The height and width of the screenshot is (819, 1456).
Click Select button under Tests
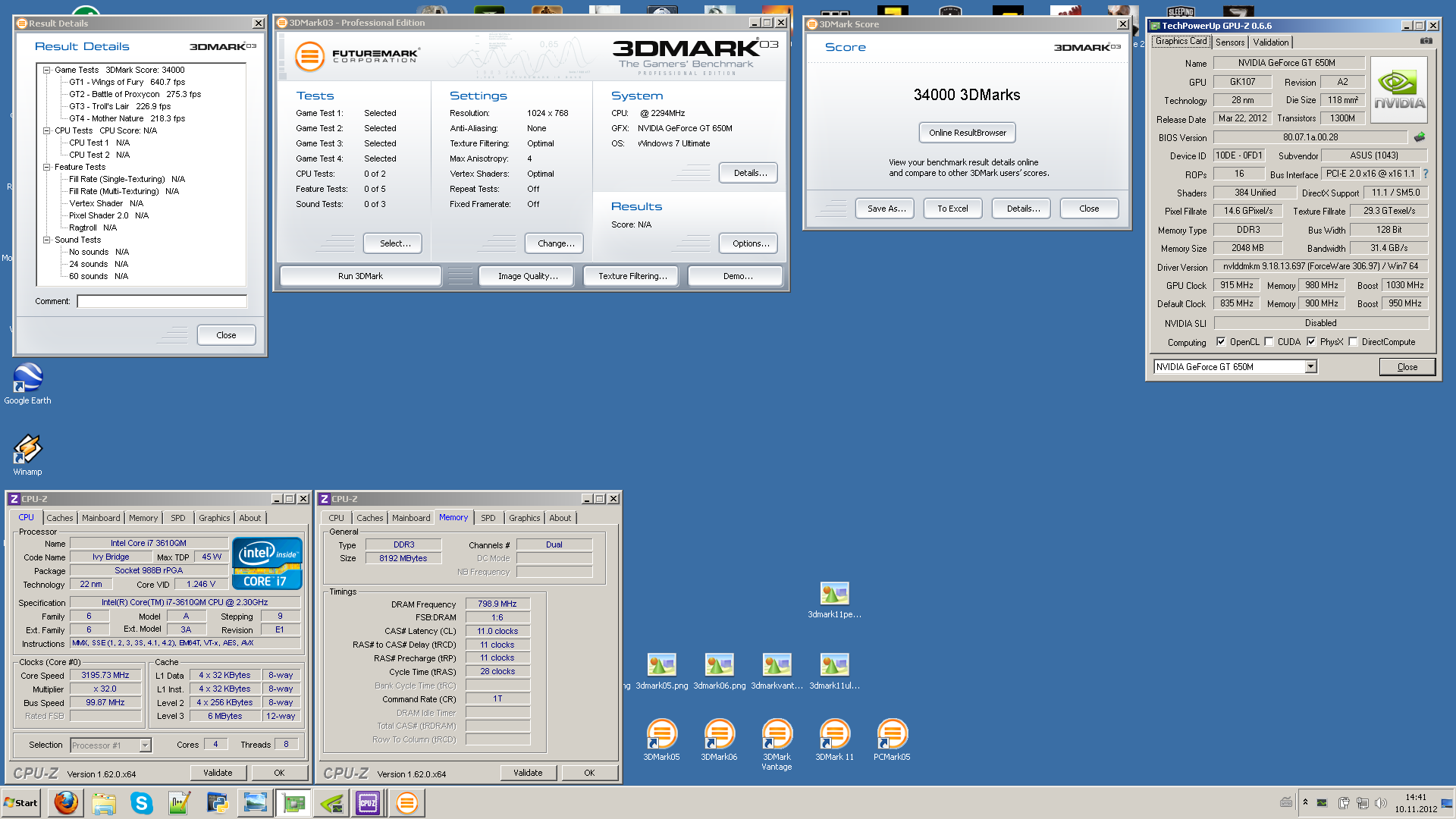[394, 243]
